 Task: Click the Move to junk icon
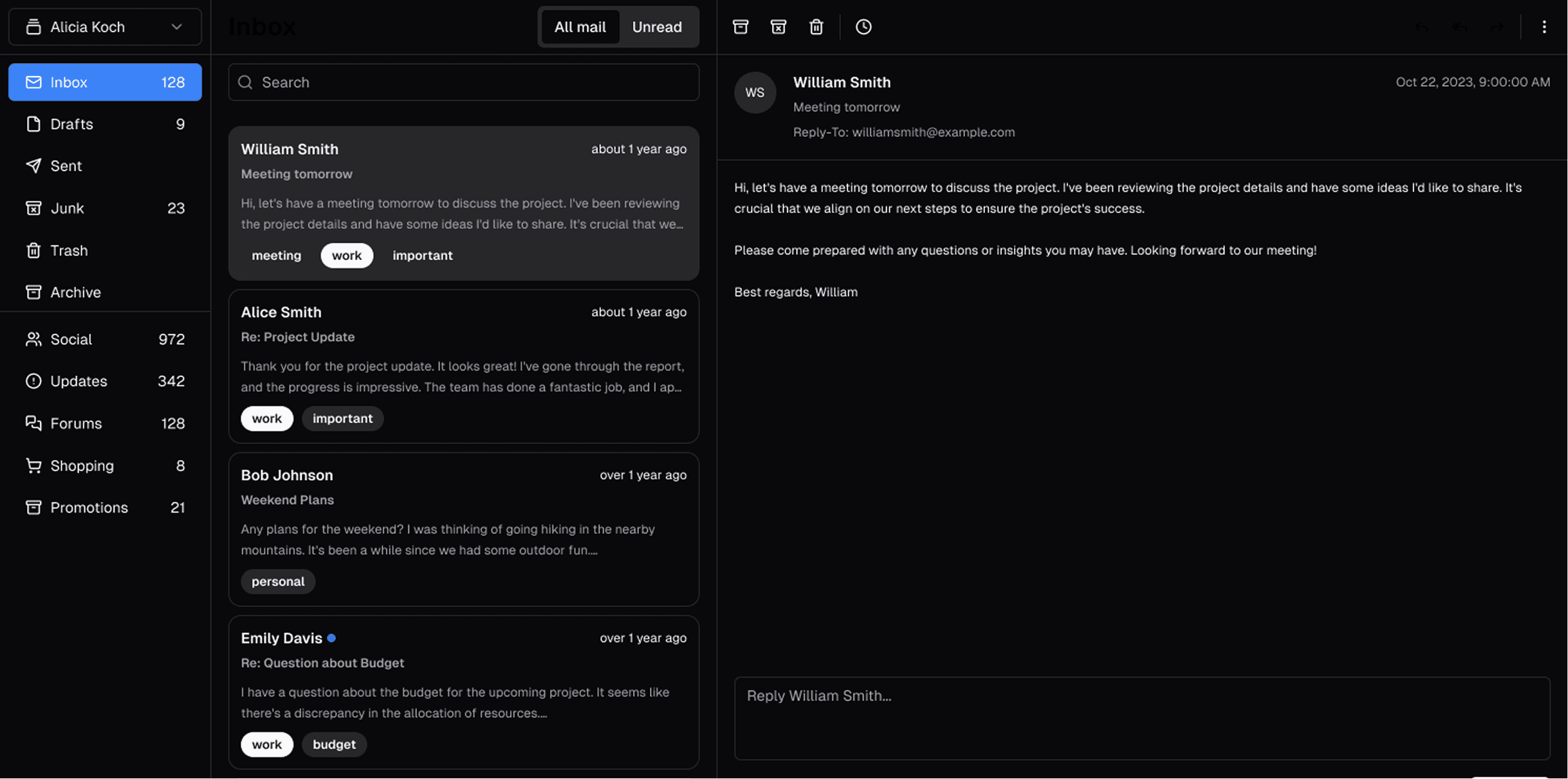pos(779,27)
